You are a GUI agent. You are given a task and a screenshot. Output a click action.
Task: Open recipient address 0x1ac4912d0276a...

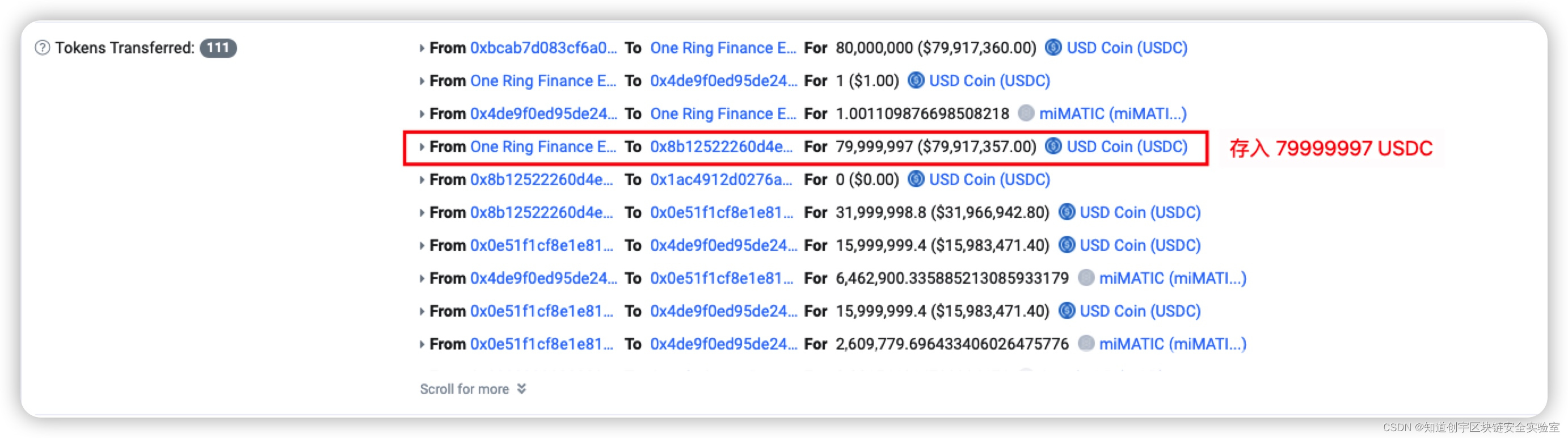point(721,179)
